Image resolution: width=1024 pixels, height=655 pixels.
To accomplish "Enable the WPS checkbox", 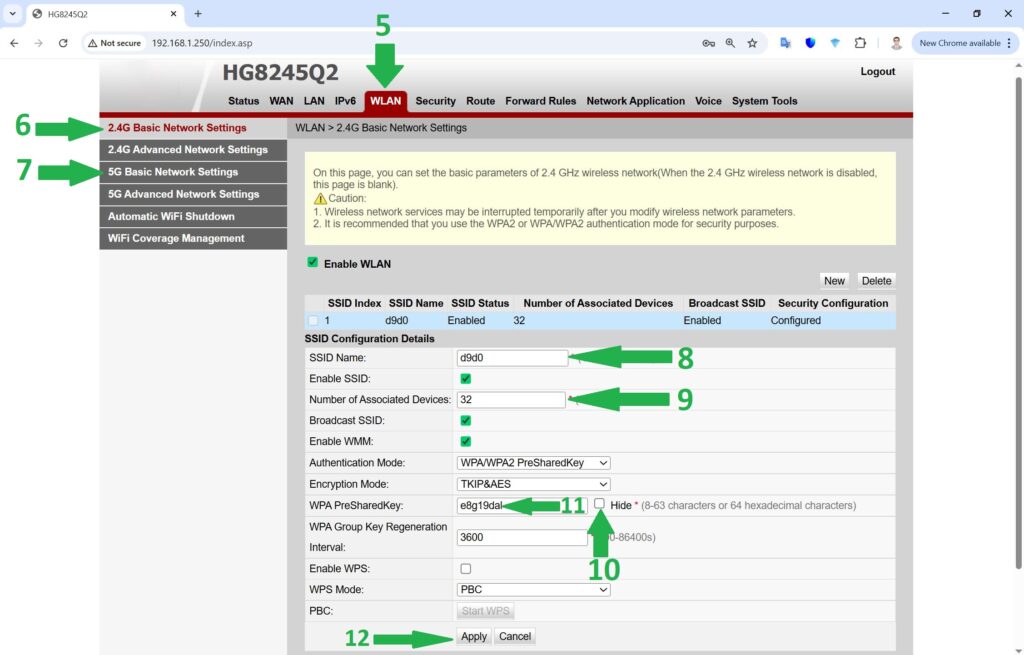I will coord(465,568).
